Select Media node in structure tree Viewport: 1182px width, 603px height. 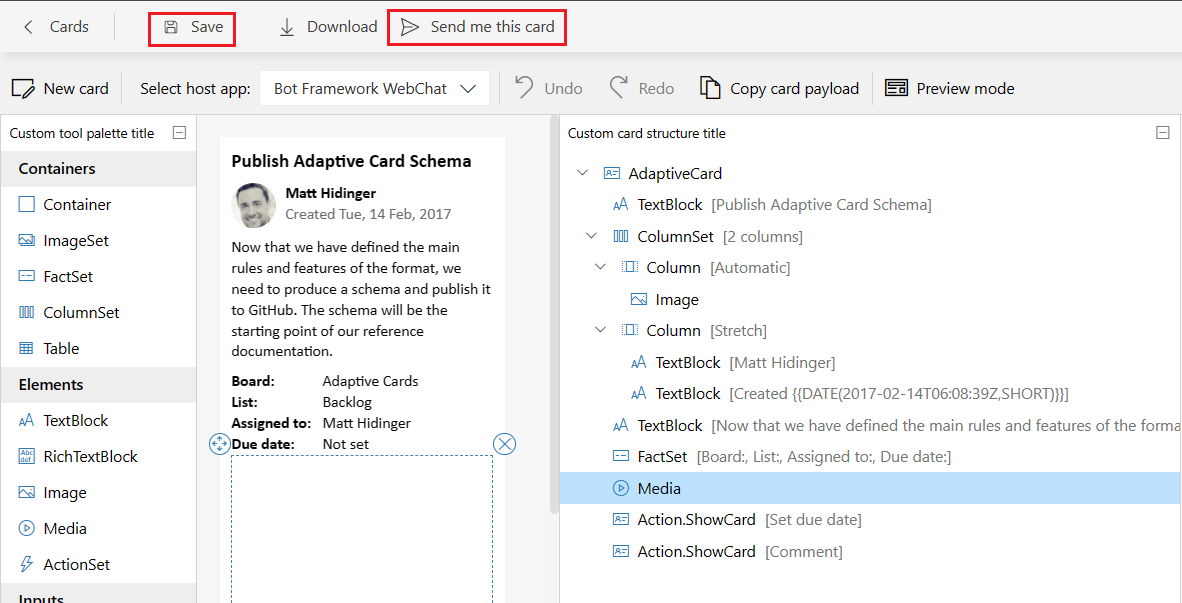(x=871, y=488)
